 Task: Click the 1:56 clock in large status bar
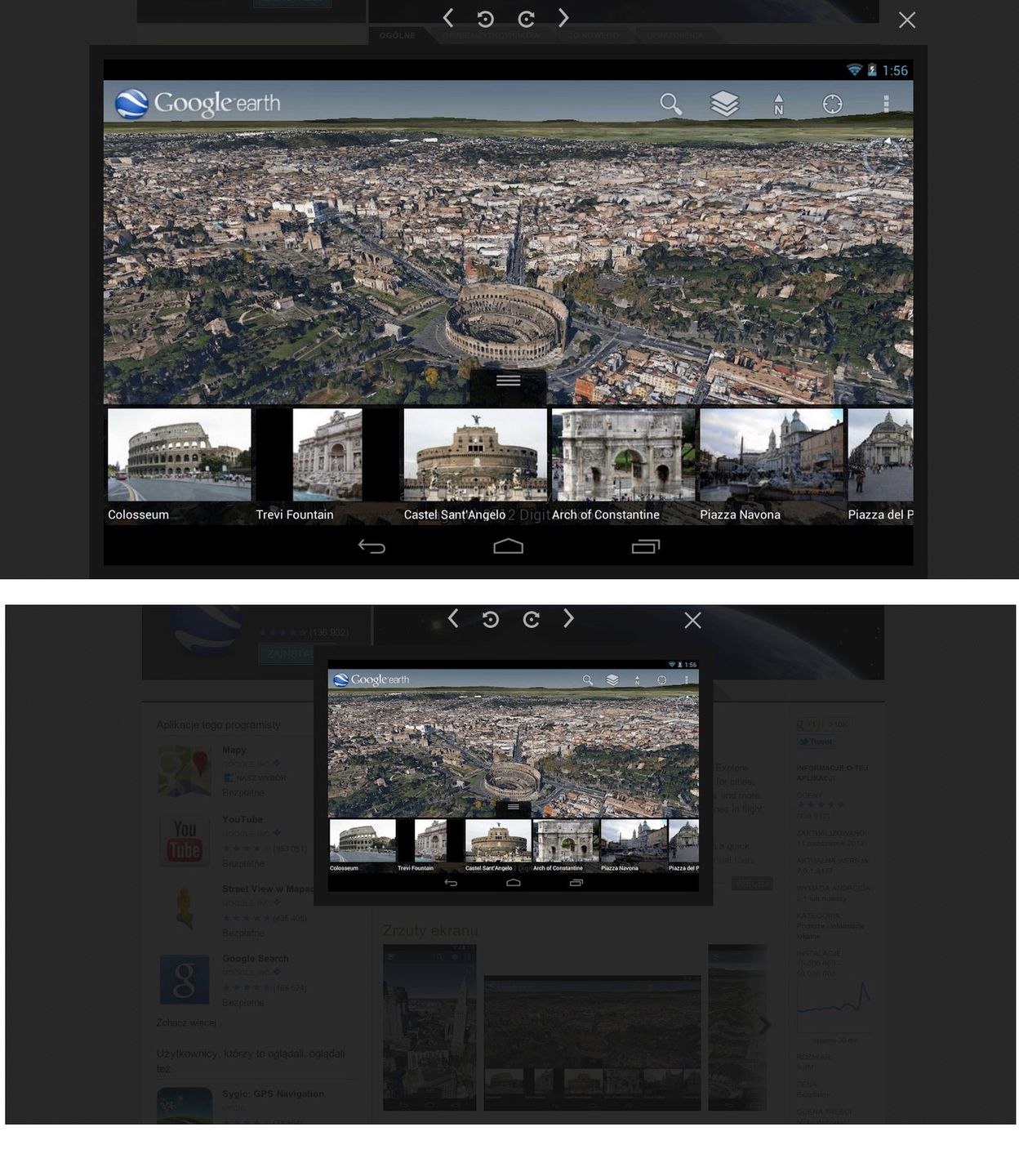895,71
